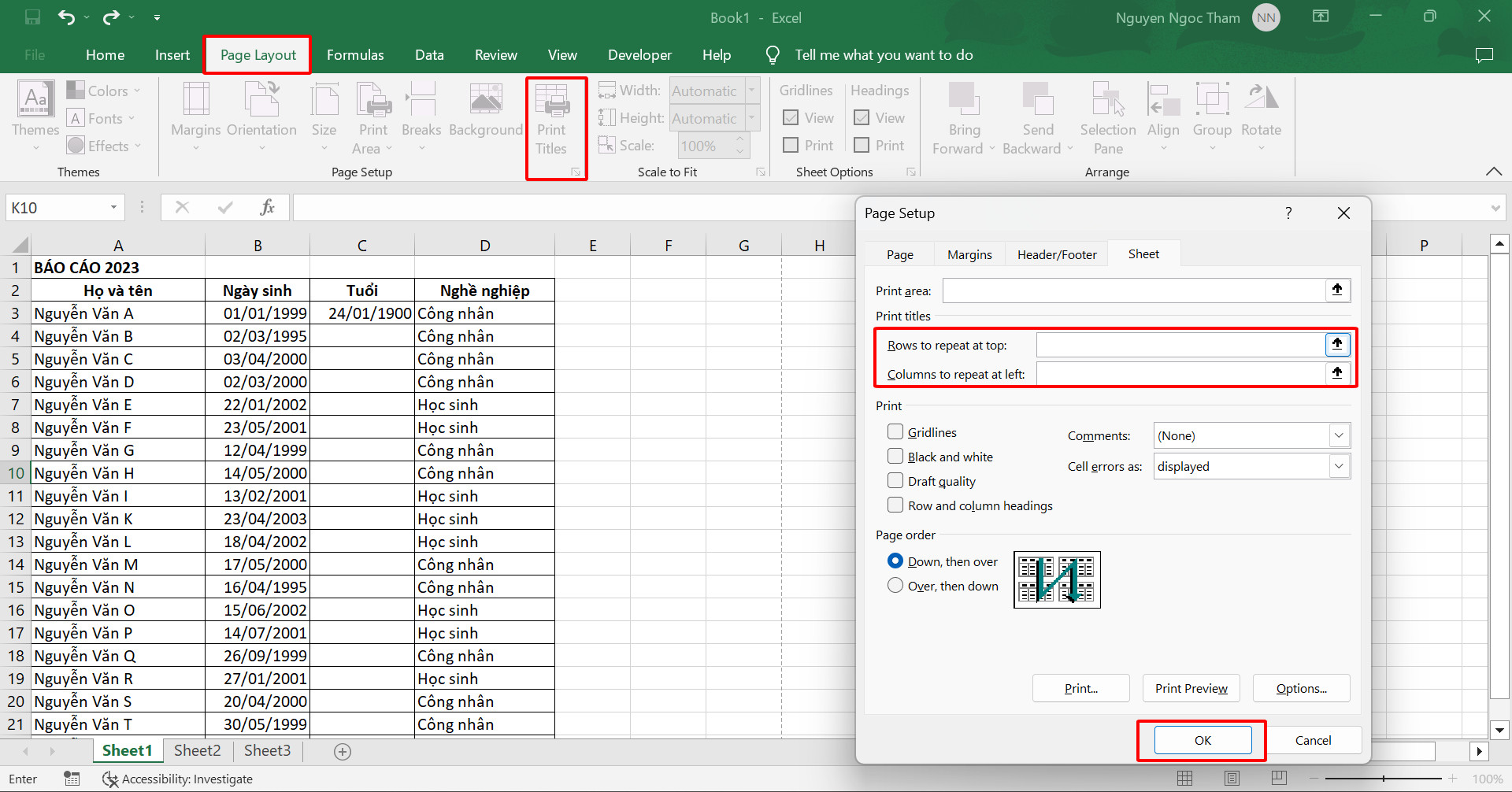Image resolution: width=1512 pixels, height=792 pixels.
Task: Click the Columns to repeat at left field
Action: pos(1180,374)
